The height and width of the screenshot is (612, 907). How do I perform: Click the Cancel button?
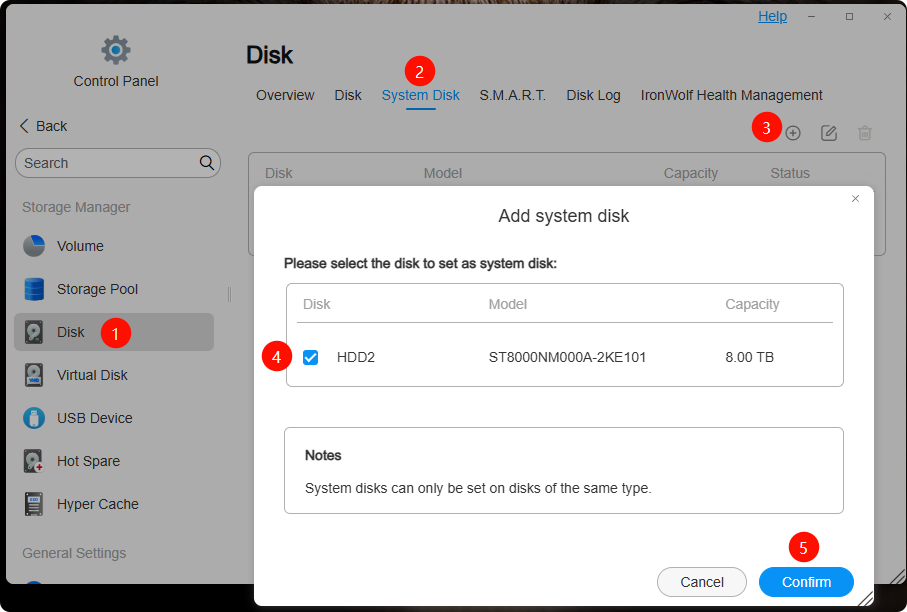pos(702,582)
